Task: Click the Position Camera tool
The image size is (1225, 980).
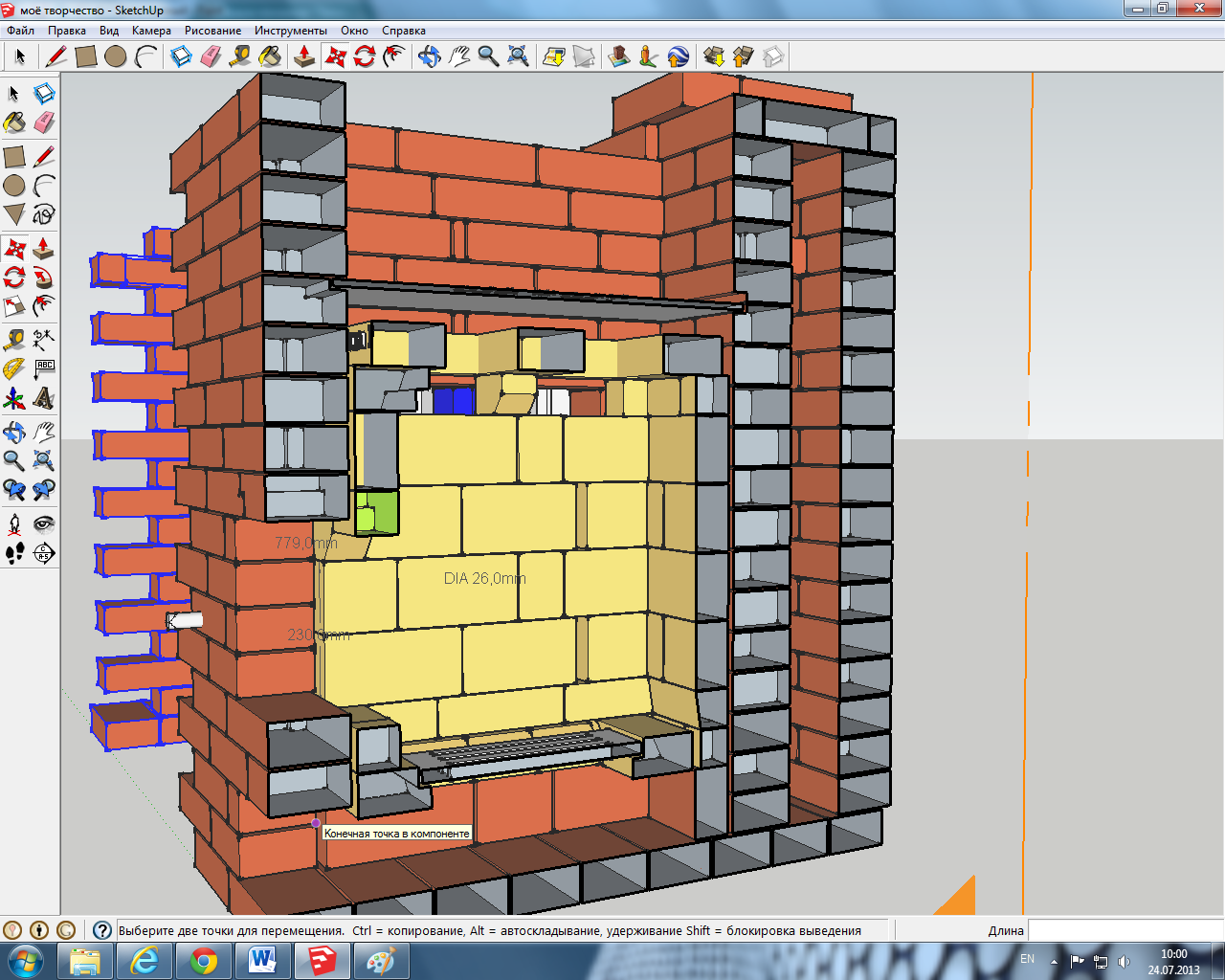Action: [x=14, y=523]
